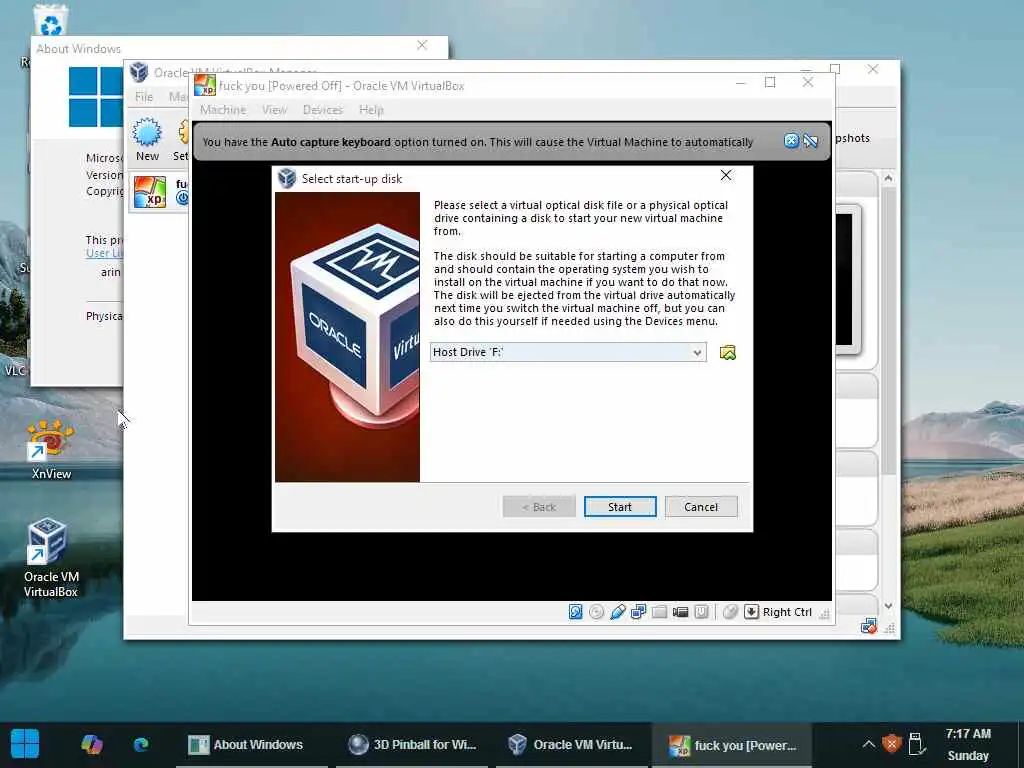
Task: Click the network adapters status icon
Action: pos(638,612)
